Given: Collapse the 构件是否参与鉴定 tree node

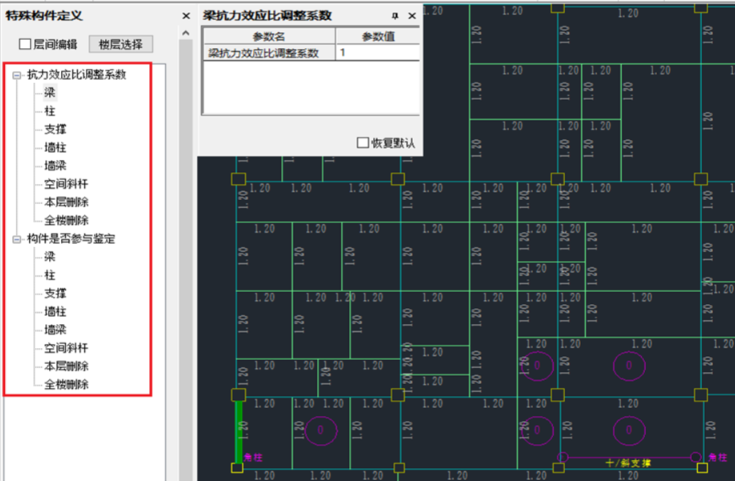Looking at the screenshot, I should point(16,238).
